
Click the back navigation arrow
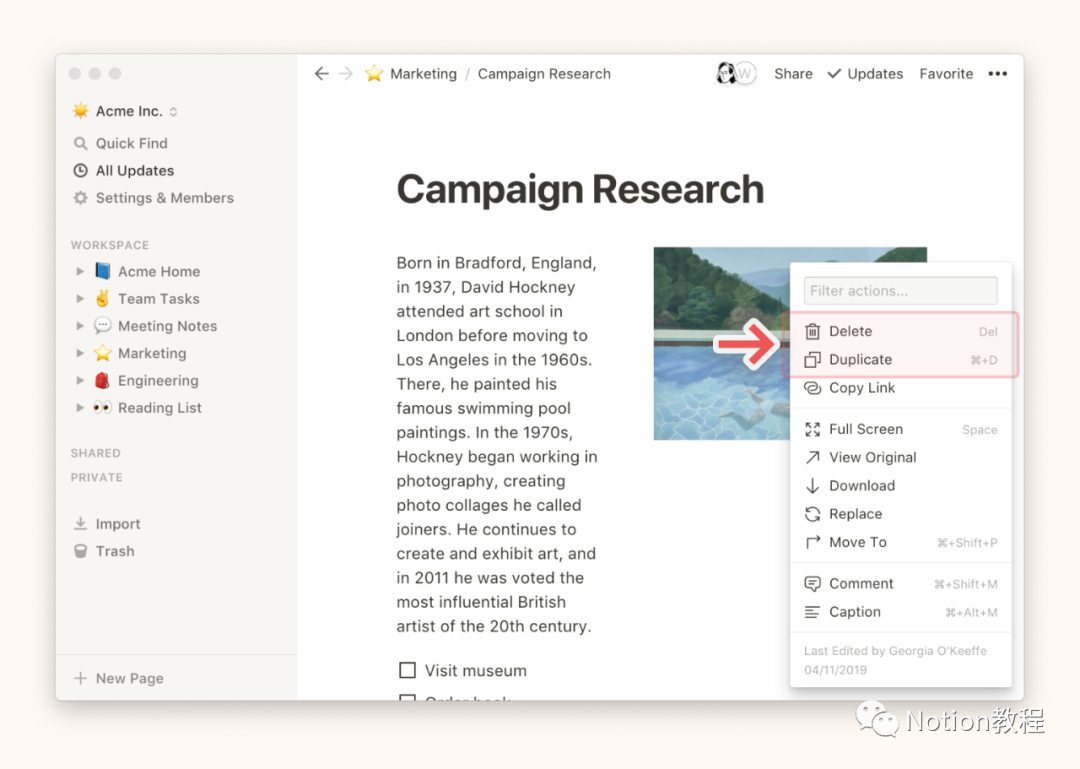pos(321,74)
